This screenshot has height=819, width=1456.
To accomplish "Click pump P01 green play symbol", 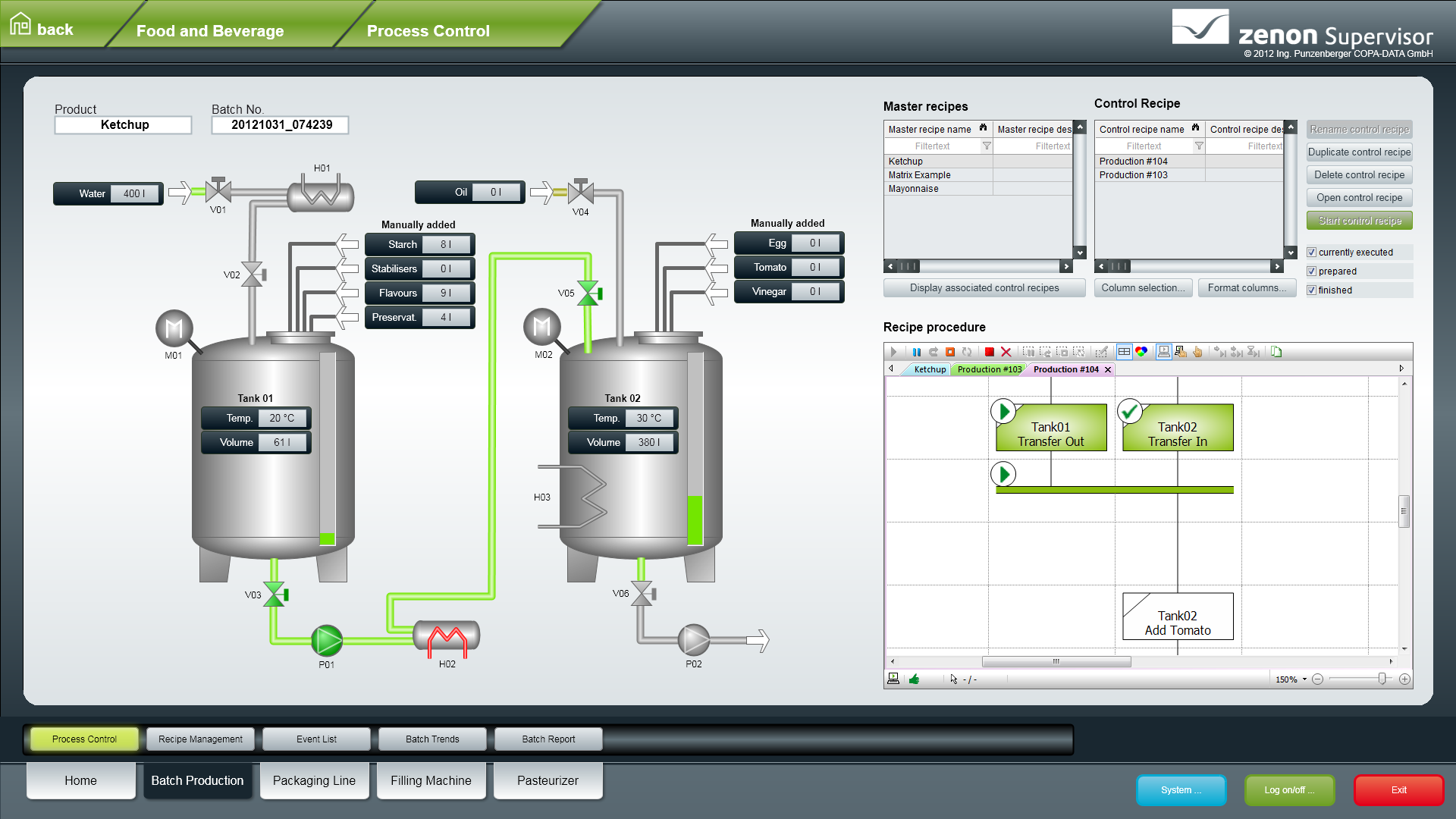I will click(327, 641).
